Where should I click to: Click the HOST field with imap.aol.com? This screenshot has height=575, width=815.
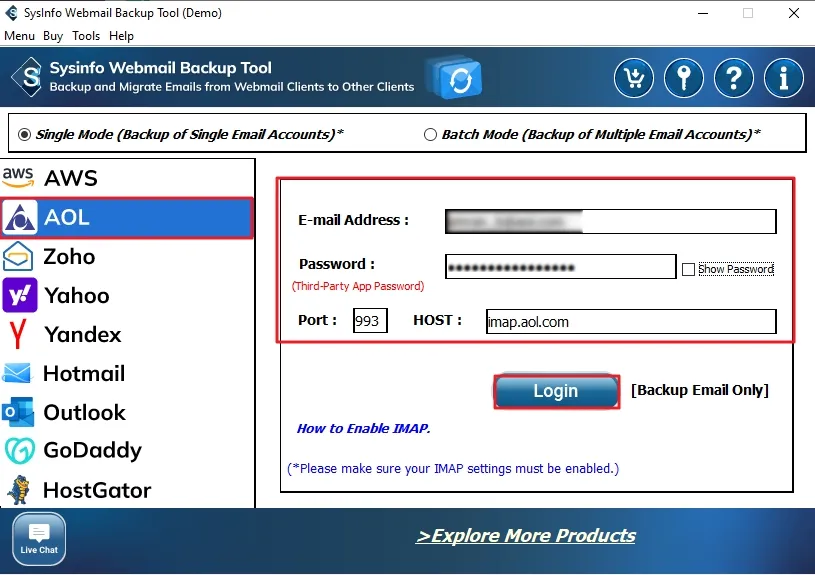[x=631, y=321]
